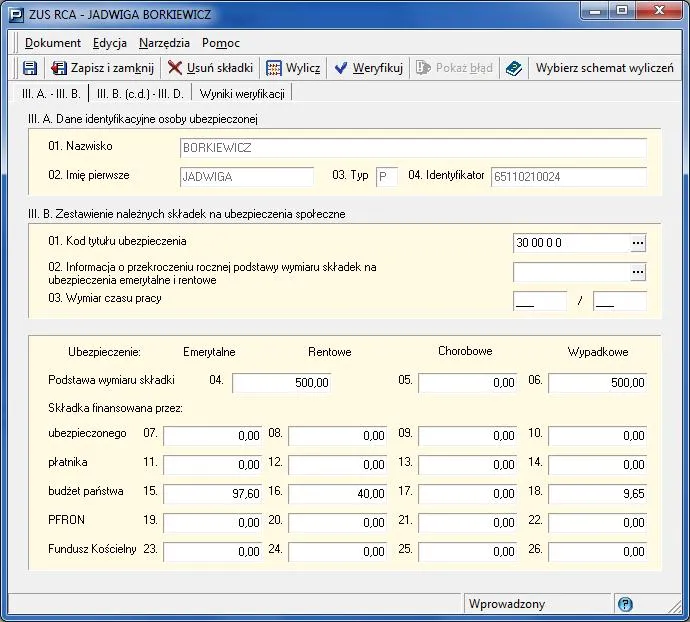Click field 18 Wypadkowe budżet państwa value
The image size is (690, 622).
(x=597, y=493)
